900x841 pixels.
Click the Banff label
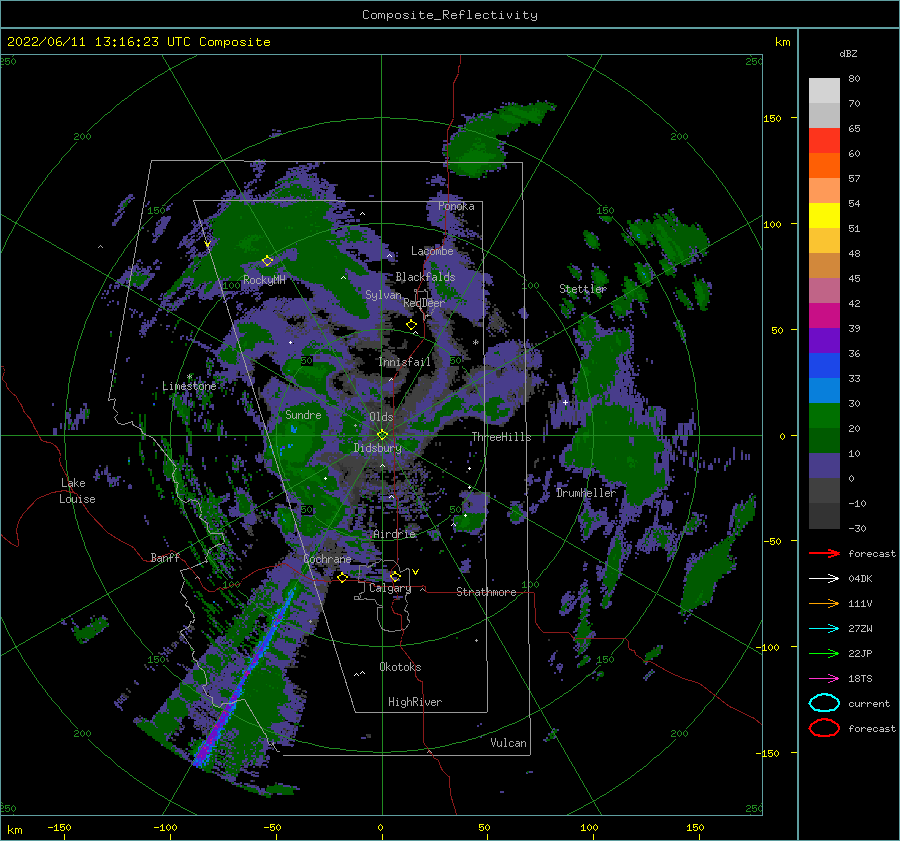tap(165, 557)
